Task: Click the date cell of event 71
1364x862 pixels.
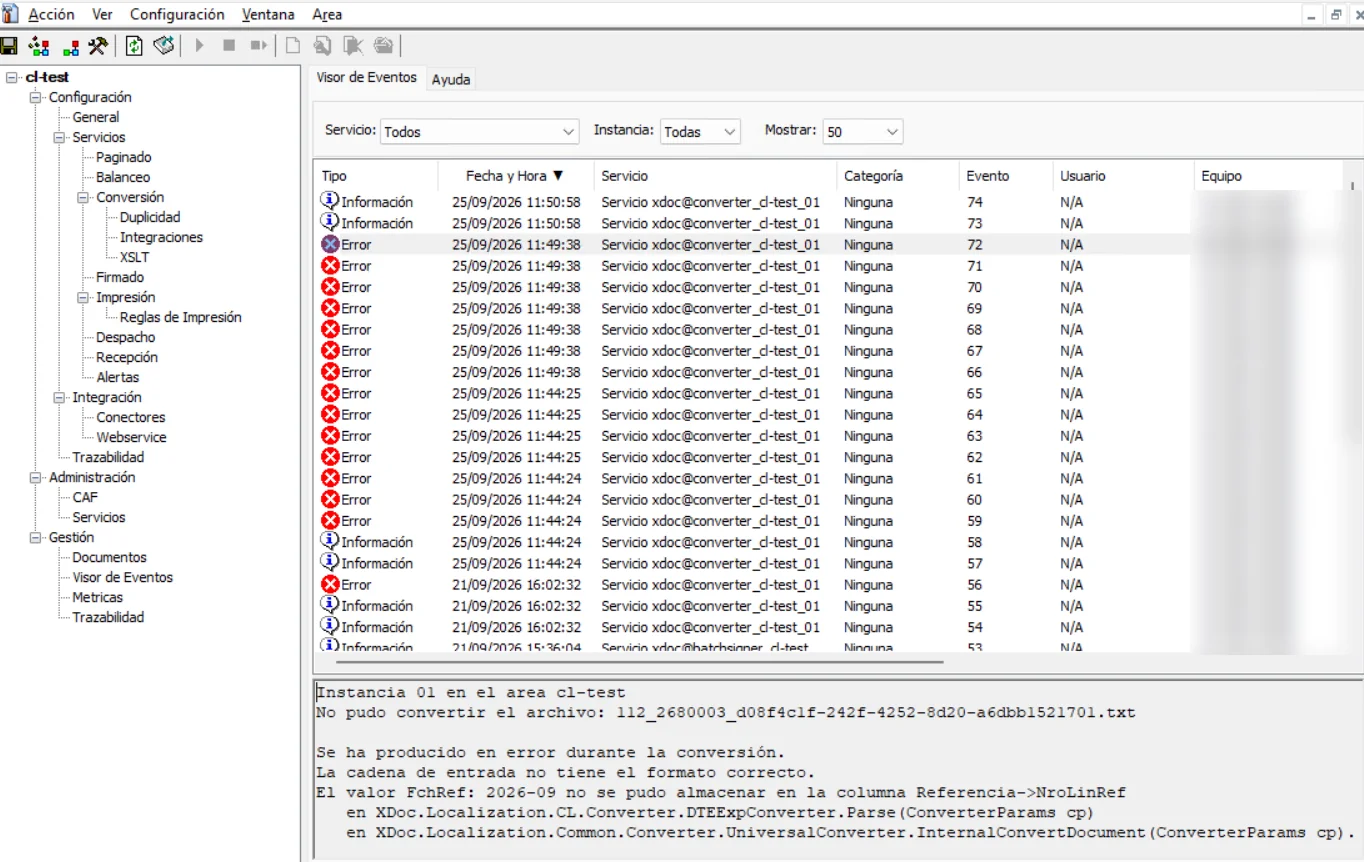Action: click(x=516, y=266)
